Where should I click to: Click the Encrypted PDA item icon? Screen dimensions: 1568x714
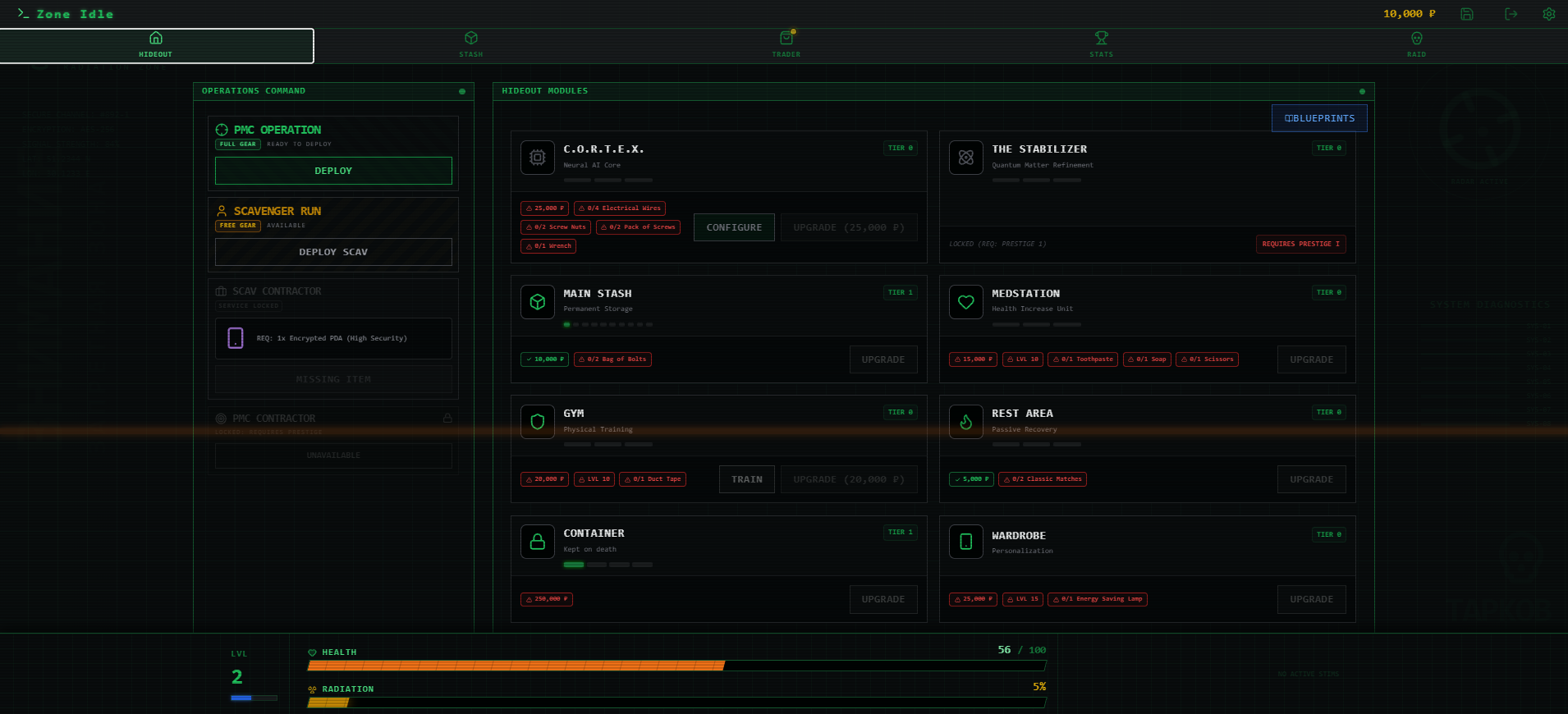236,338
